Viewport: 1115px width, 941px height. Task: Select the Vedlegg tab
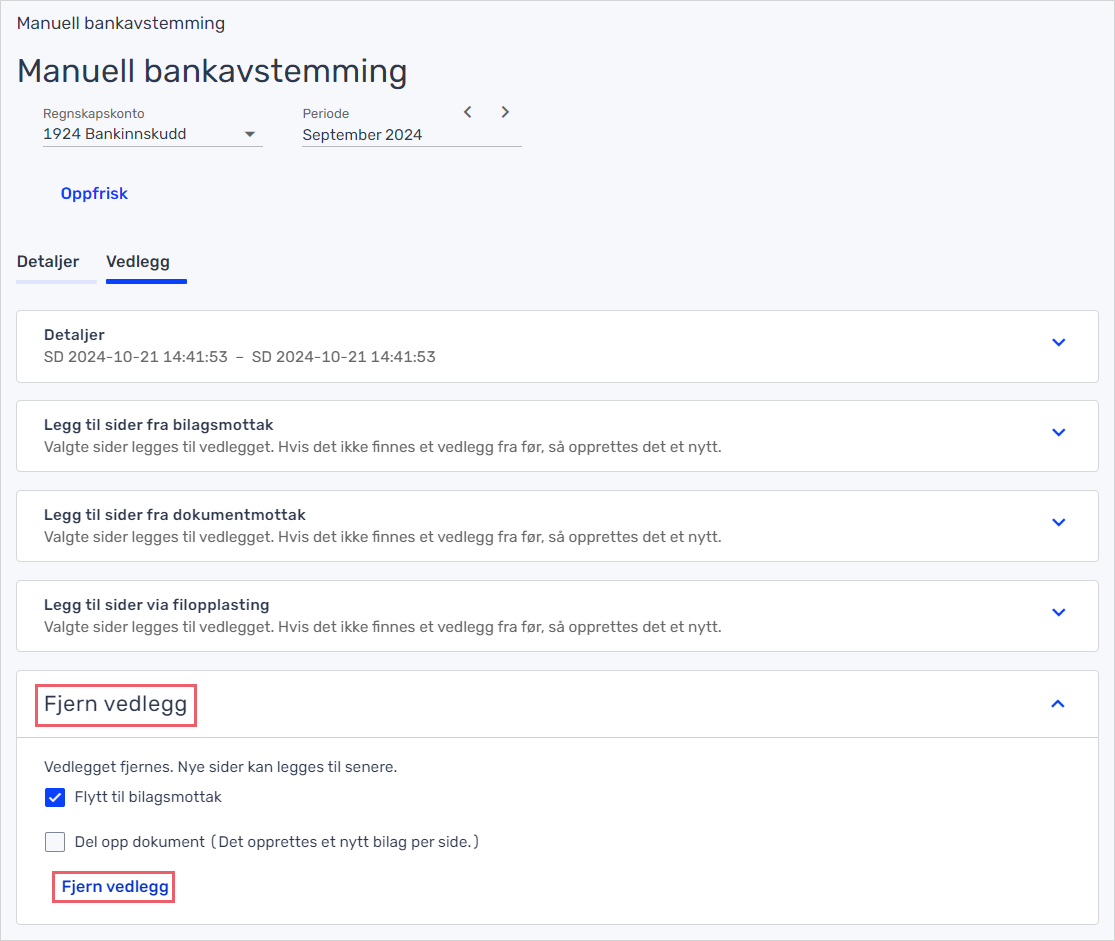(x=138, y=262)
